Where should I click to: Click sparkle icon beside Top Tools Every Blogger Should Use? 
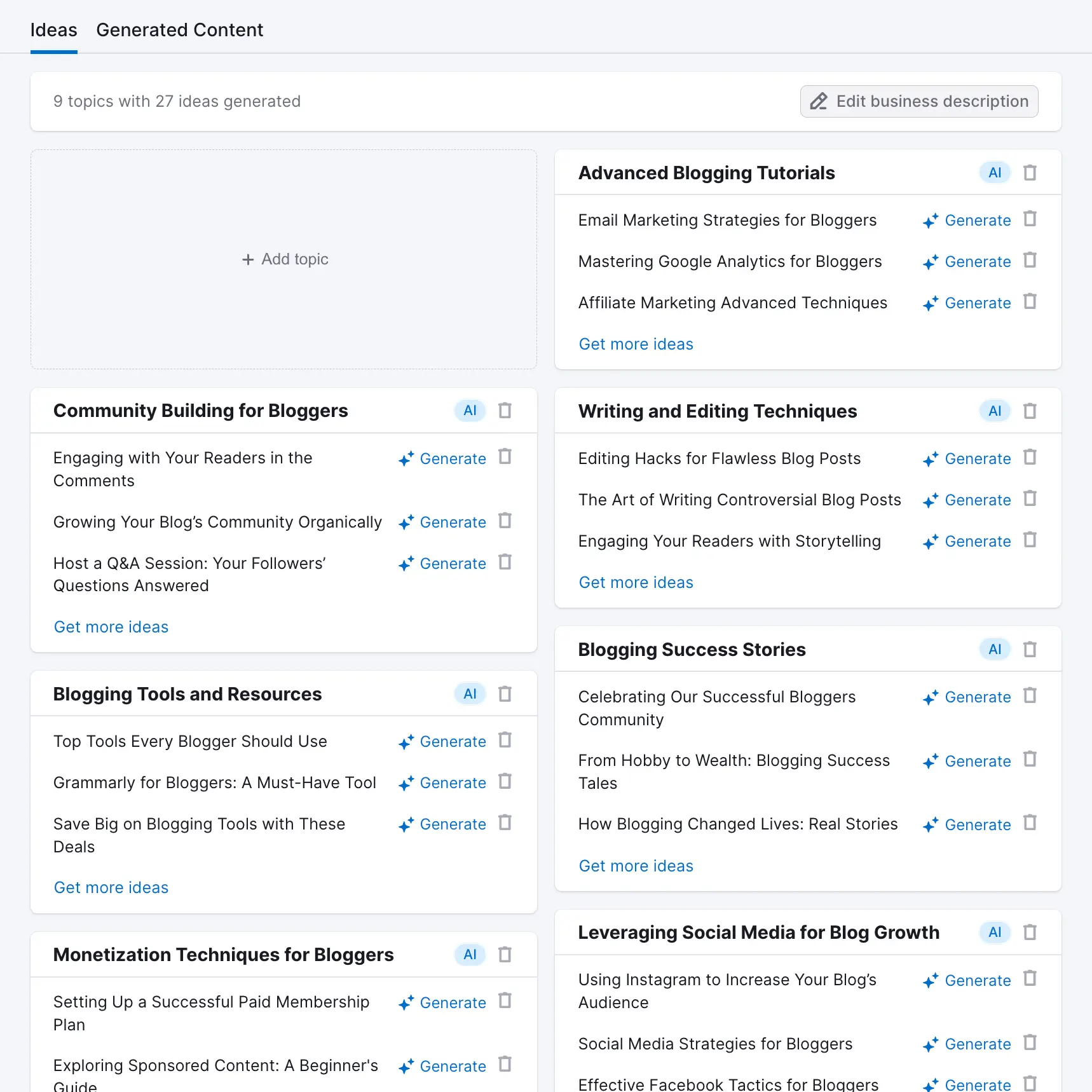click(x=406, y=741)
